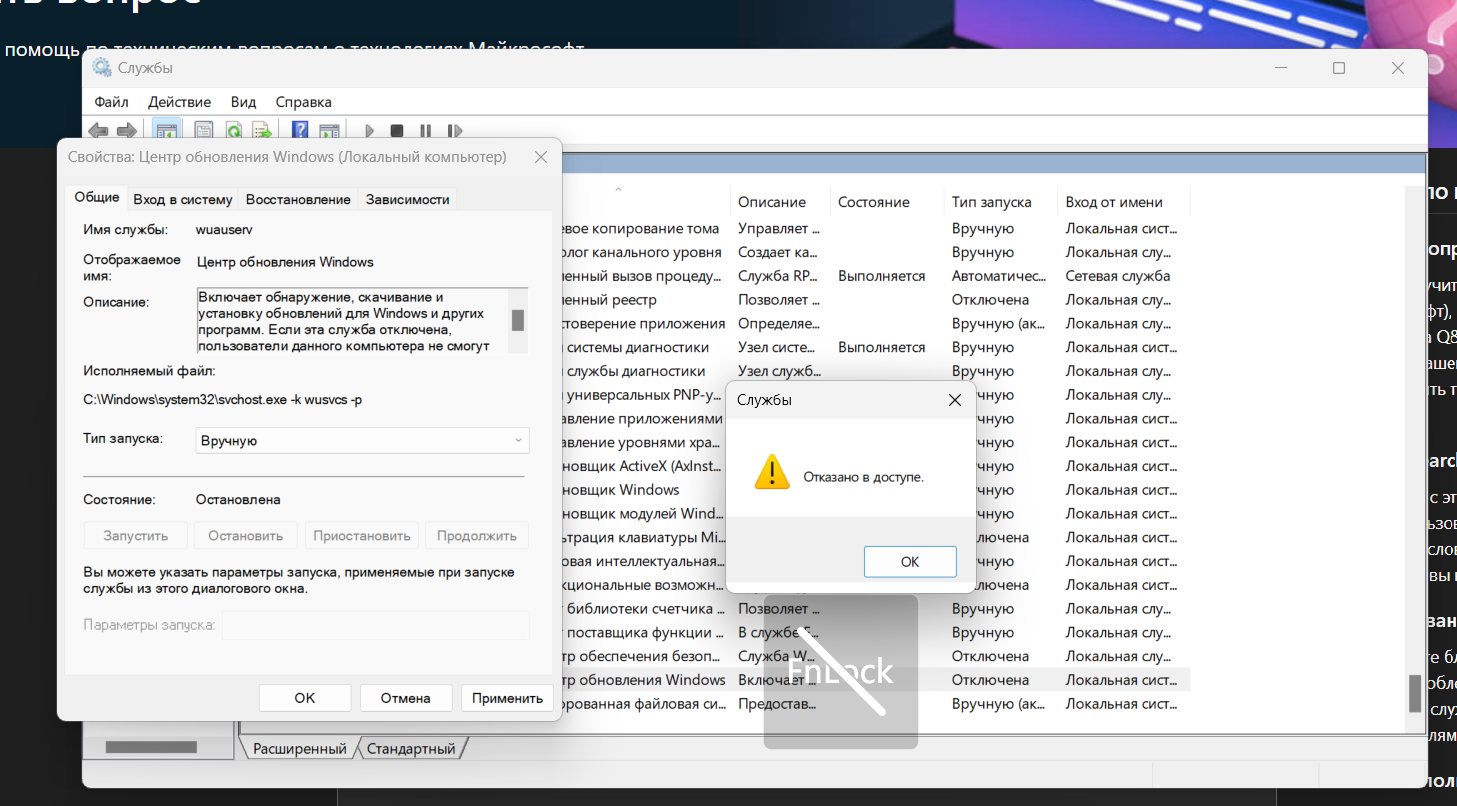Open Help using the blue question-mark icon
This screenshot has height=806, width=1457.
tap(299, 131)
